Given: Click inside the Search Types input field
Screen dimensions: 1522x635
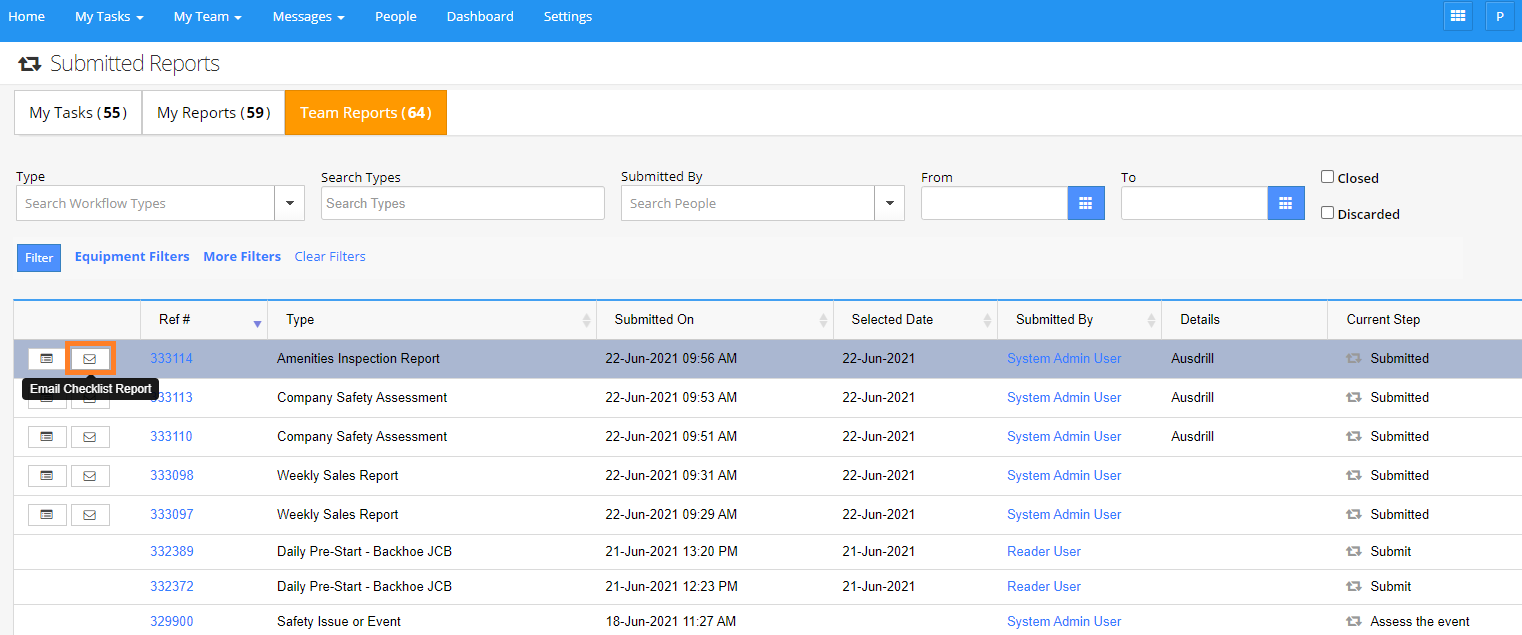Looking at the screenshot, I should pos(462,203).
